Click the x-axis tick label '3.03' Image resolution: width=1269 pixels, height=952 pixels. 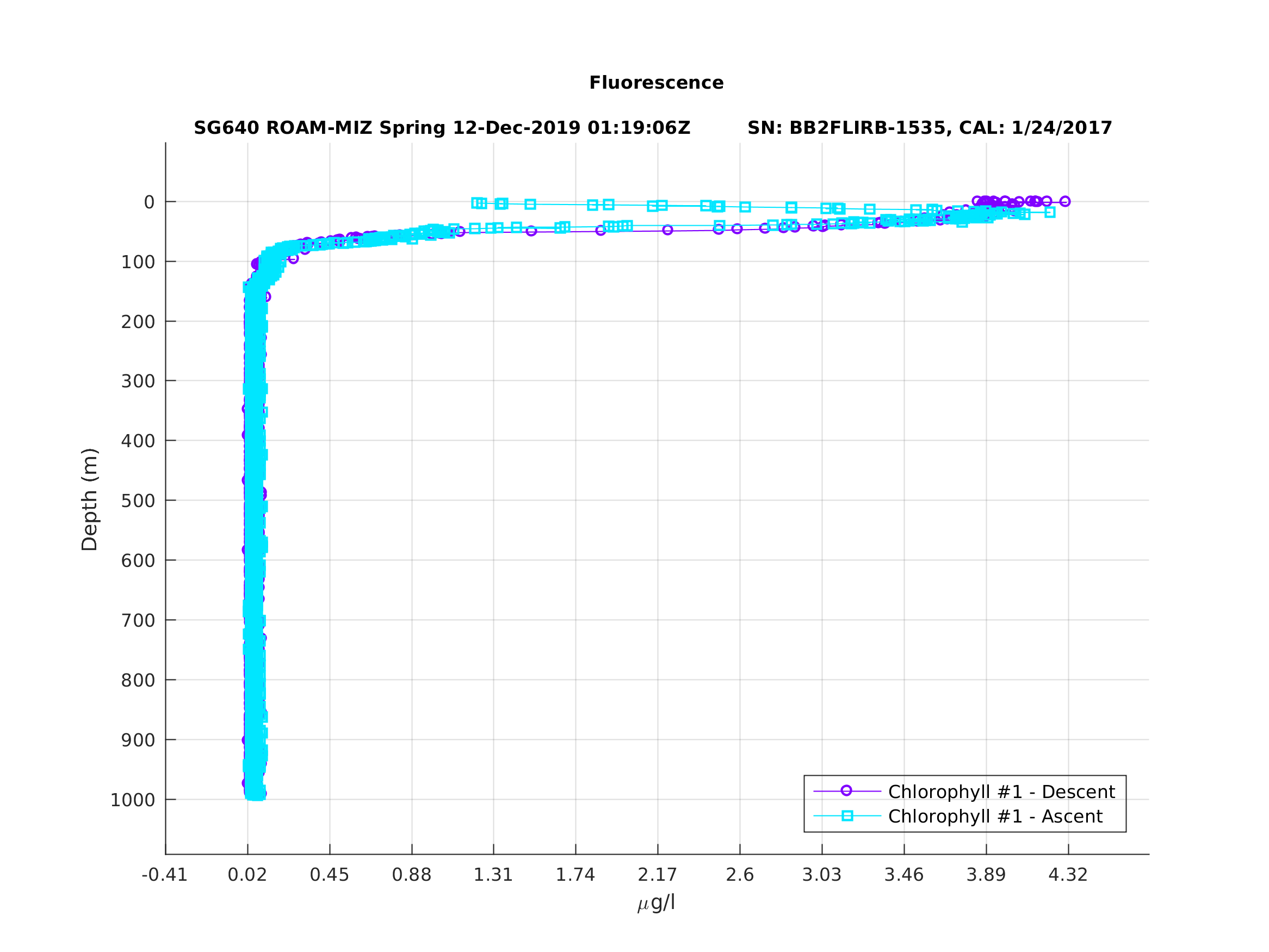point(821,875)
